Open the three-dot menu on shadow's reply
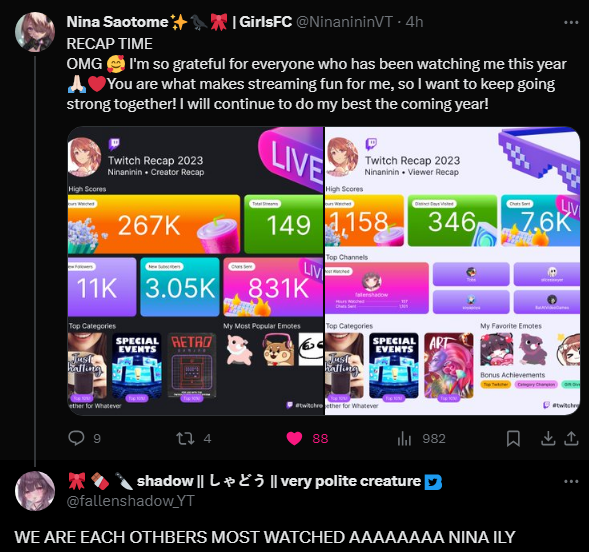 pyautogui.click(x=571, y=481)
